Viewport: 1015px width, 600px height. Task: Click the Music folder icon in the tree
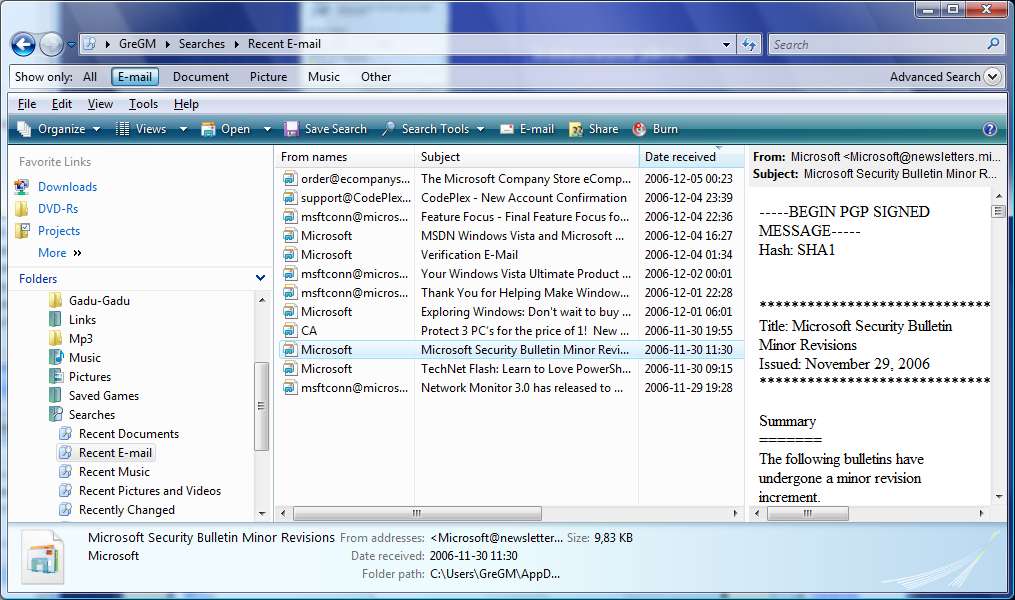[x=56, y=357]
